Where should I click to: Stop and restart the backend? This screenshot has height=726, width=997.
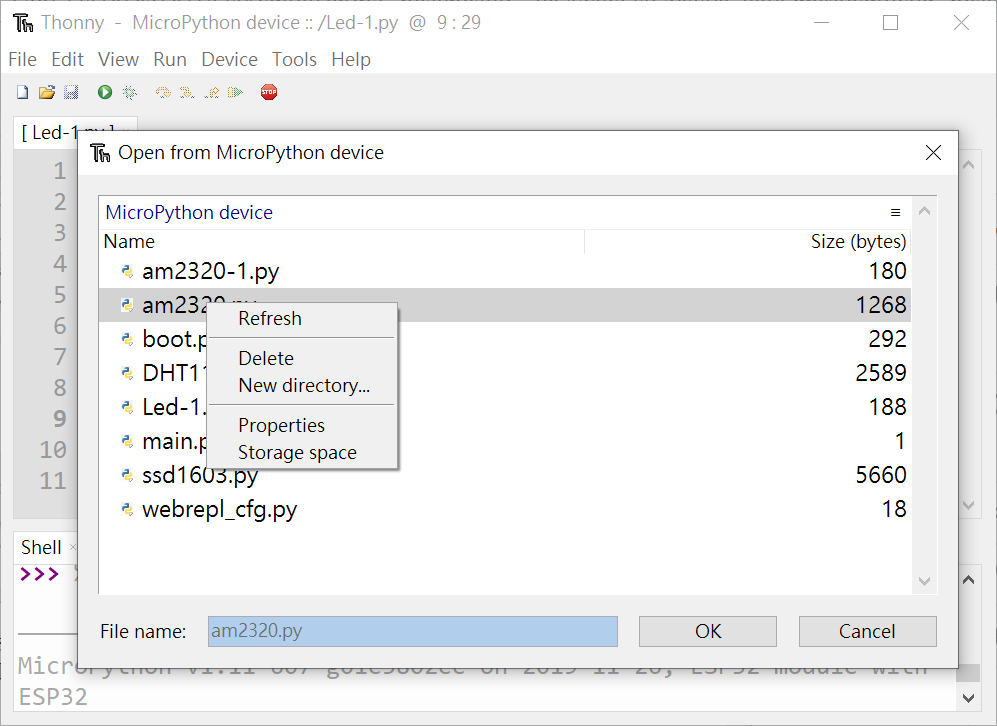[x=268, y=91]
